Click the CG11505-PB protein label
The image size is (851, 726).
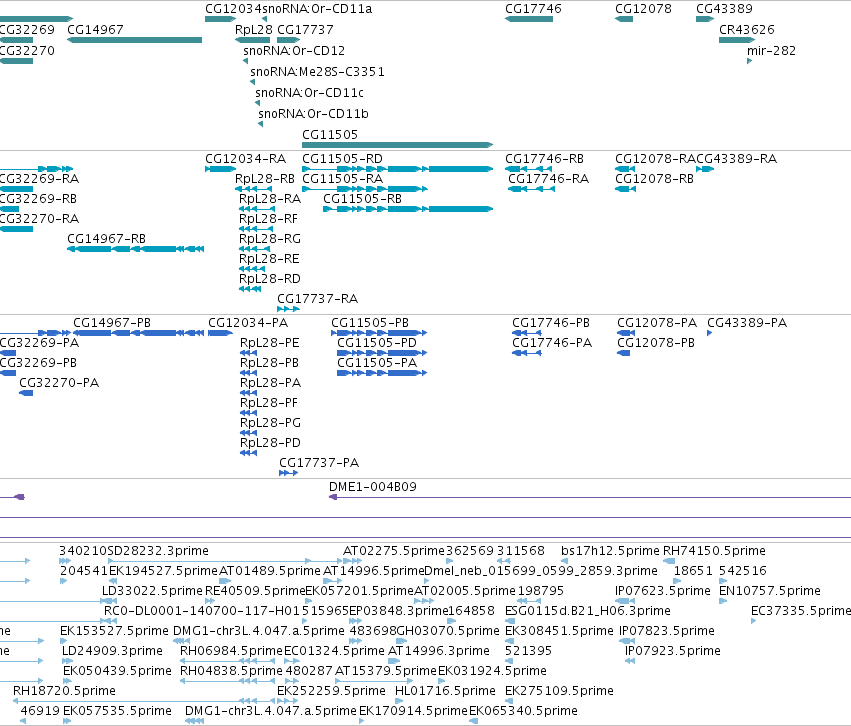click(370, 323)
